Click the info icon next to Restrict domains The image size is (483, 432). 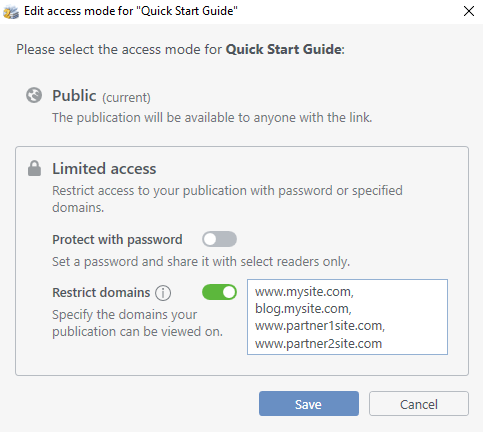(x=163, y=293)
